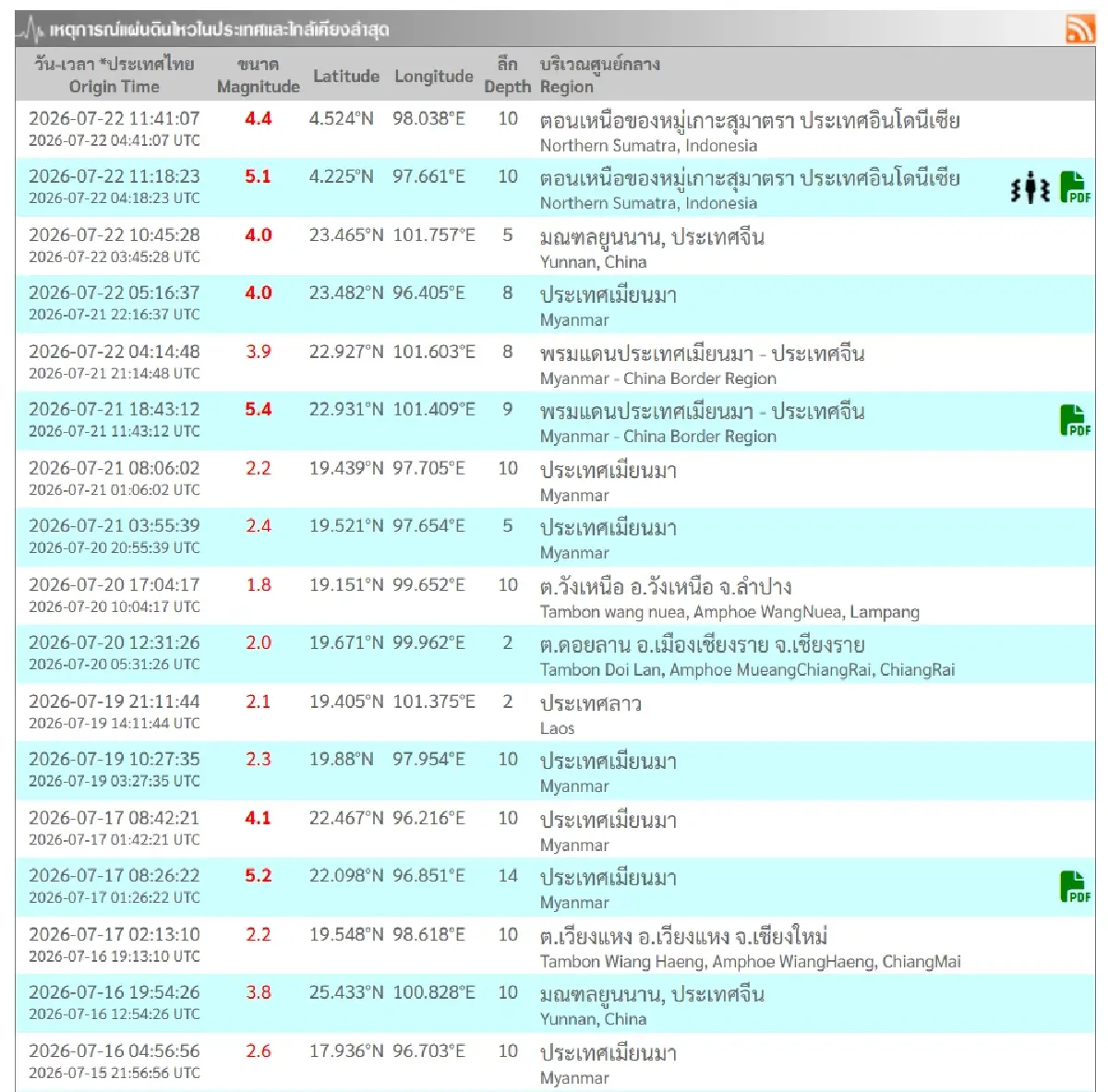Open the PDF report for magnitude 5.4 quake

(x=1075, y=421)
